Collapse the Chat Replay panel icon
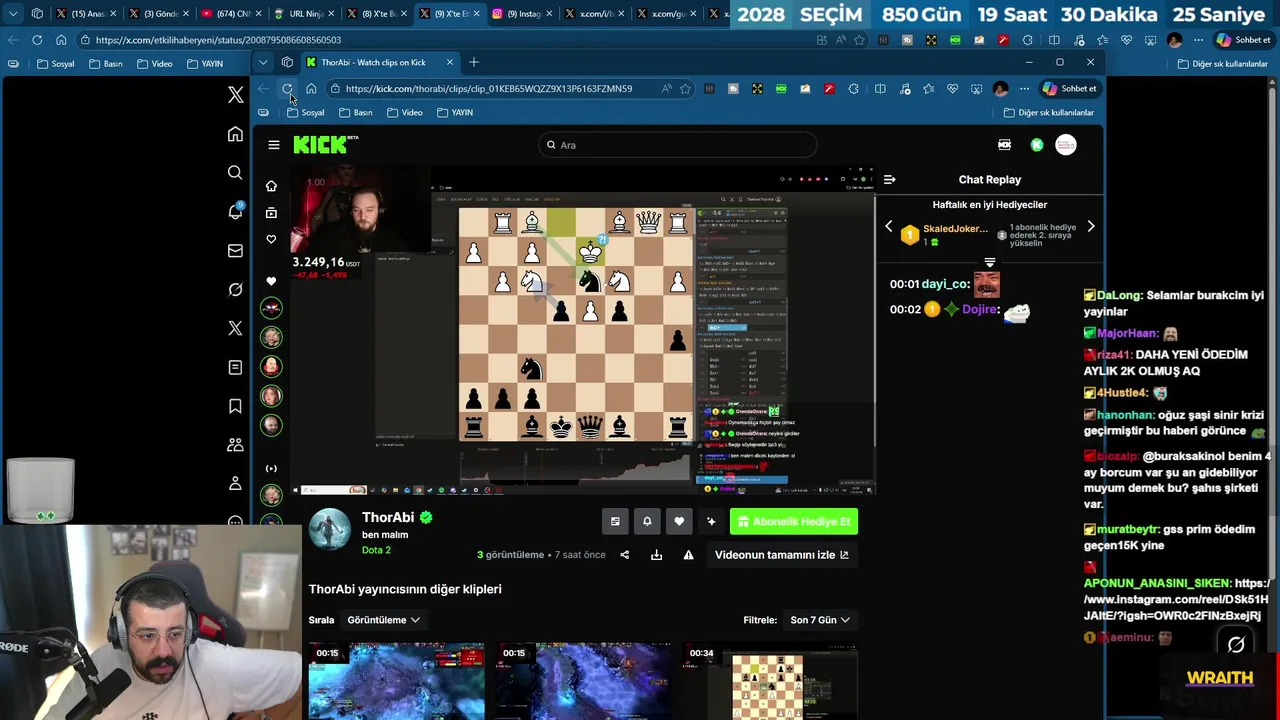 coord(889,180)
